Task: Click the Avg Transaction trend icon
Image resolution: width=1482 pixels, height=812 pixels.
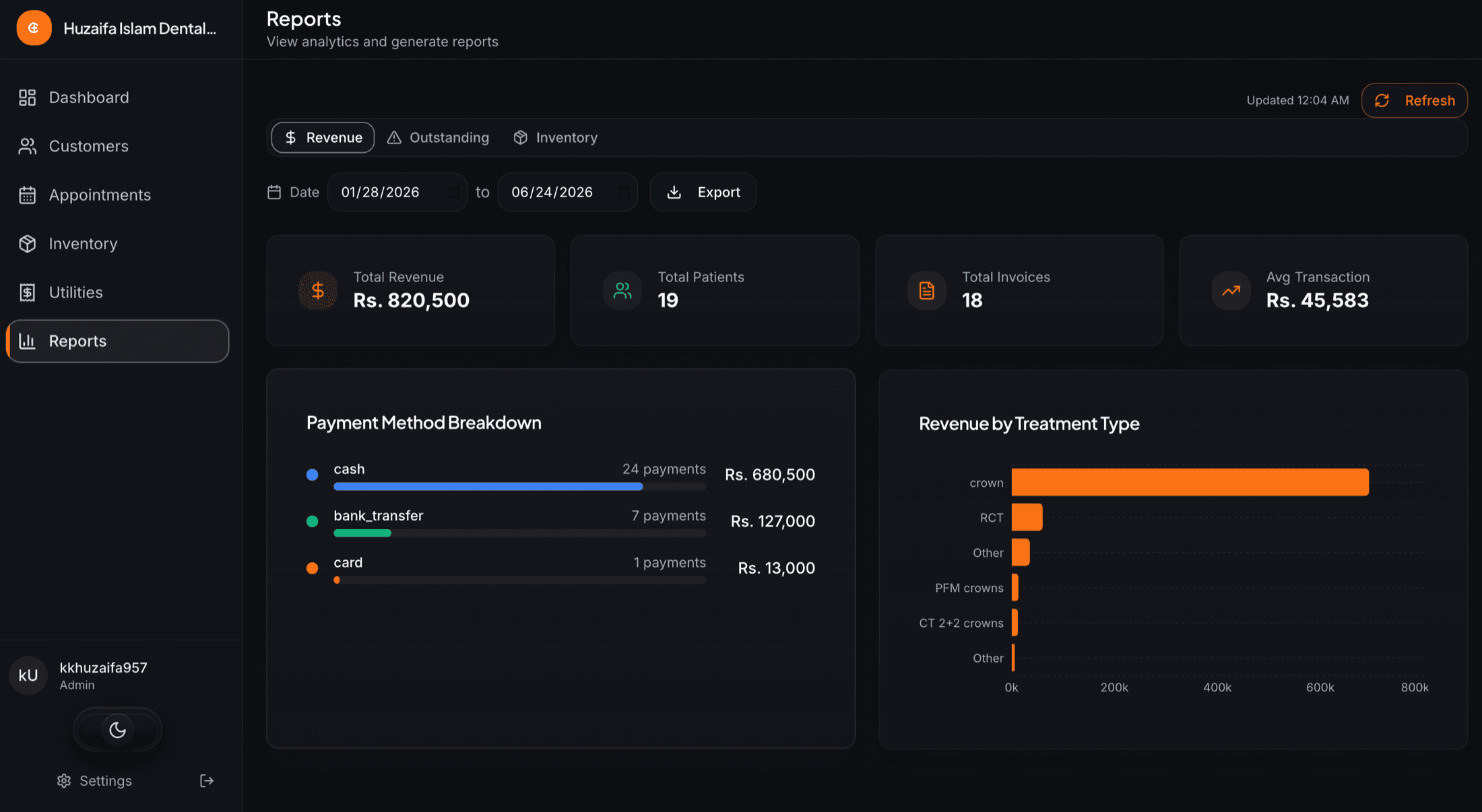Action: point(1231,290)
